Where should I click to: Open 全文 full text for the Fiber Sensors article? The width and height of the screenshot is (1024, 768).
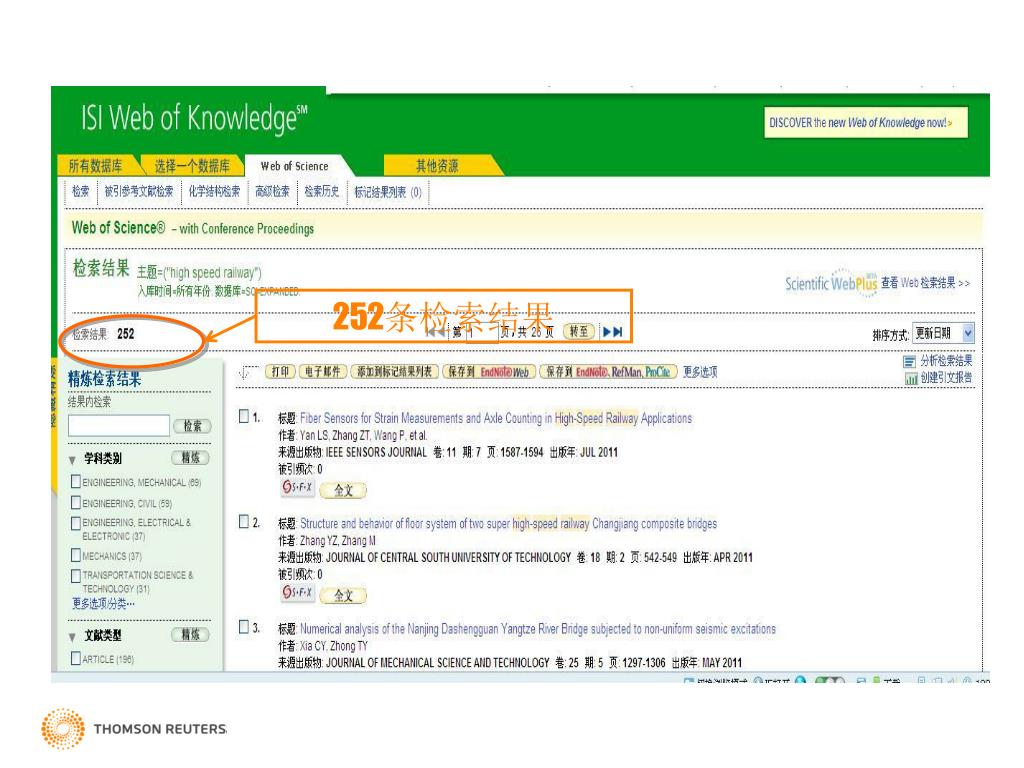(344, 490)
